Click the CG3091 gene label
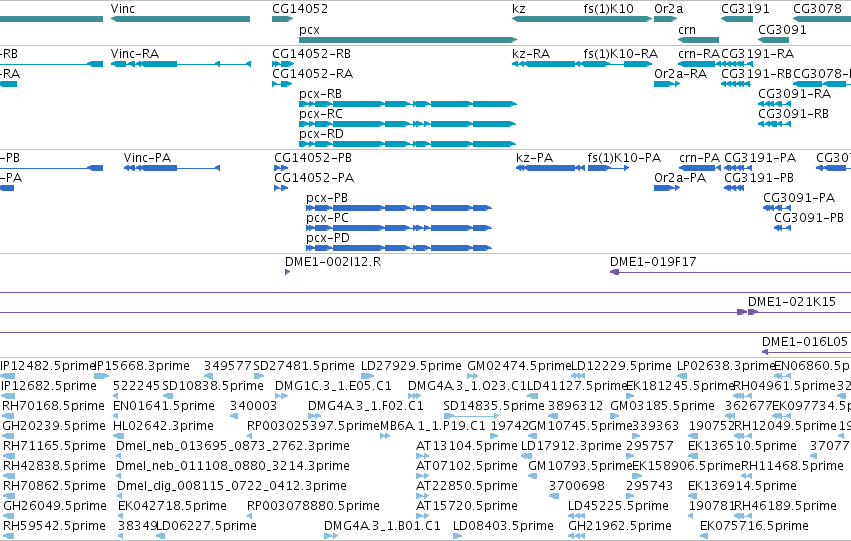Viewport: 851px width, 541px height. tap(782, 29)
